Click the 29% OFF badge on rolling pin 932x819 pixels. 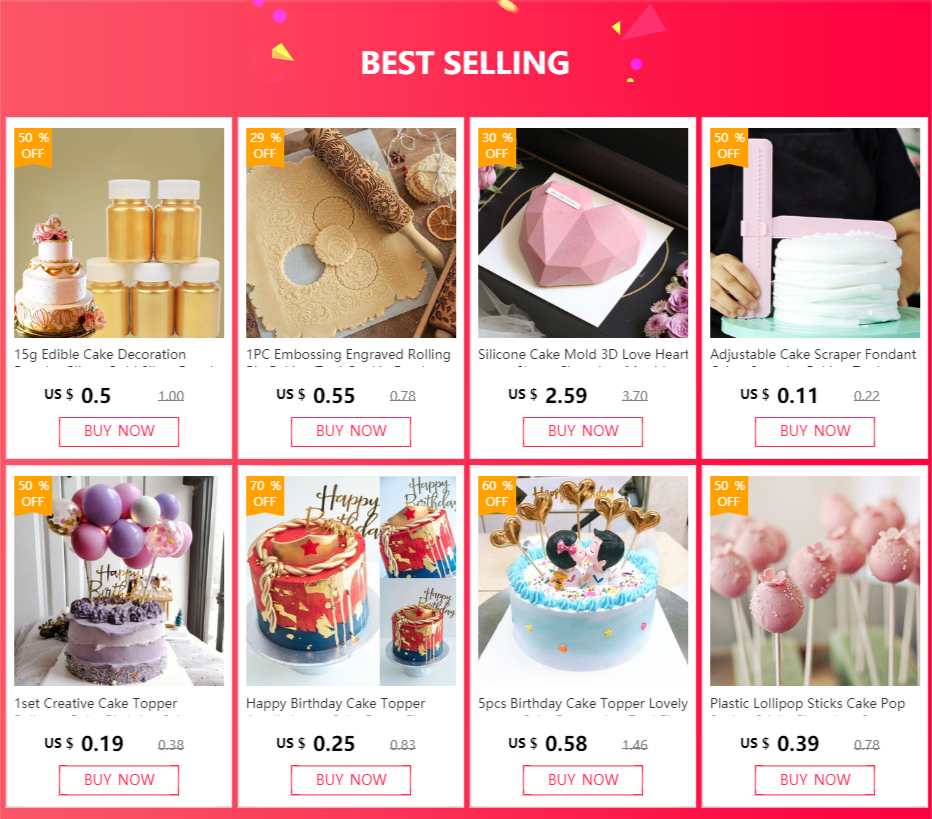pyautogui.click(x=265, y=146)
